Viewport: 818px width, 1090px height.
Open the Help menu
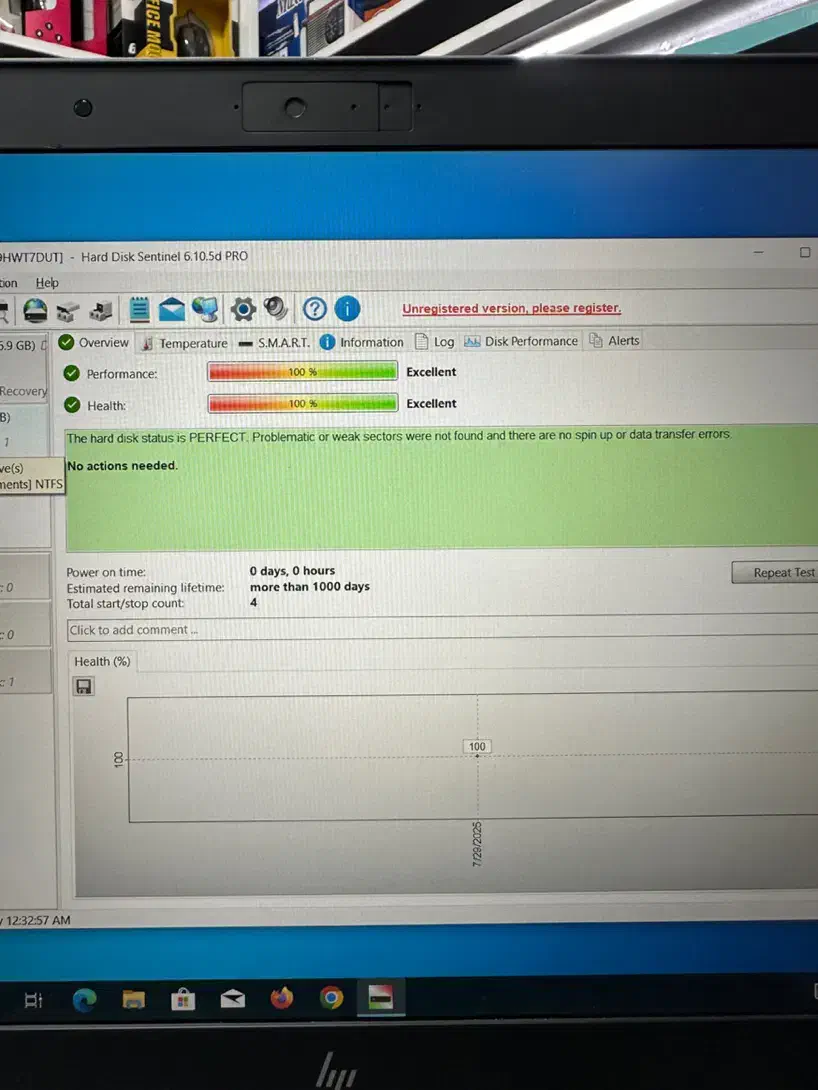point(47,283)
